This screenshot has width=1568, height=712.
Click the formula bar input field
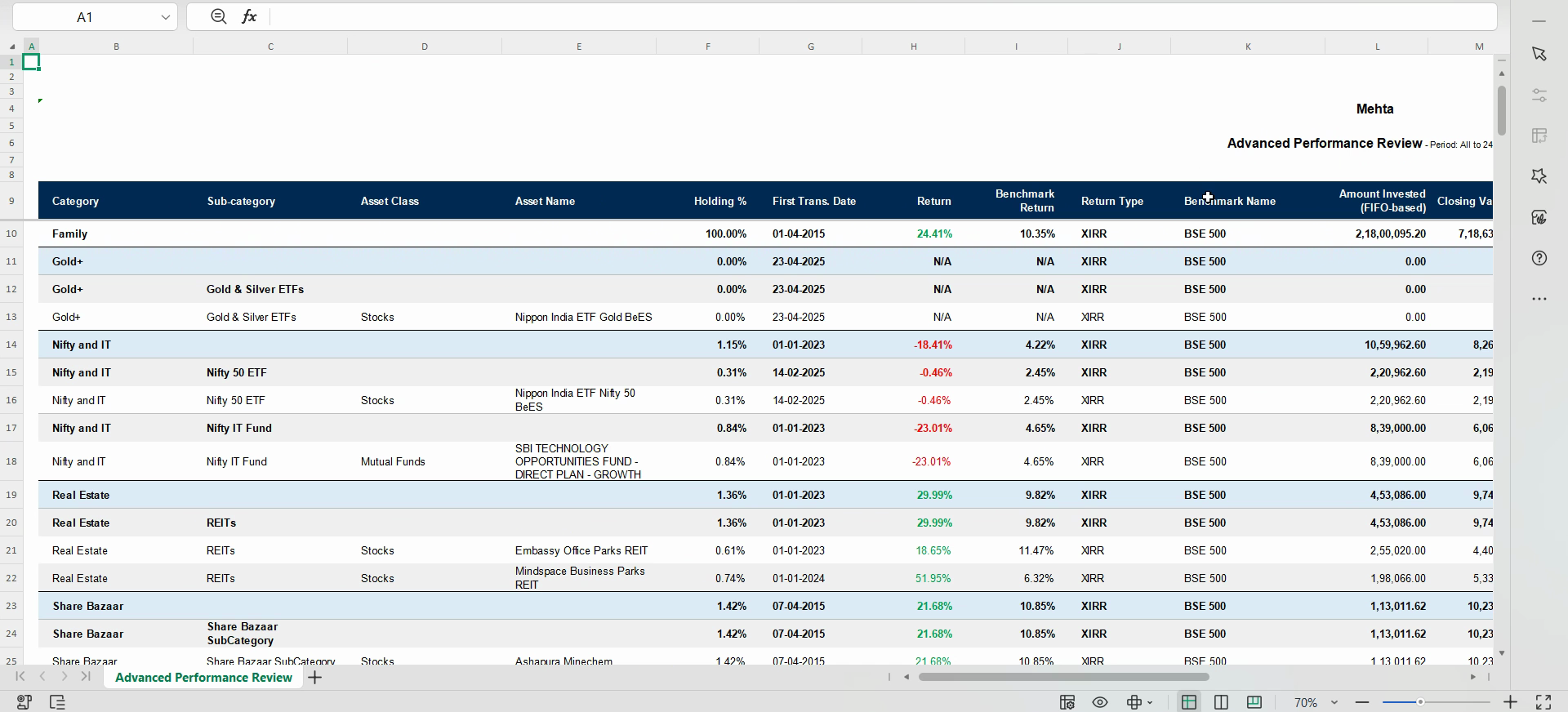(x=882, y=16)
